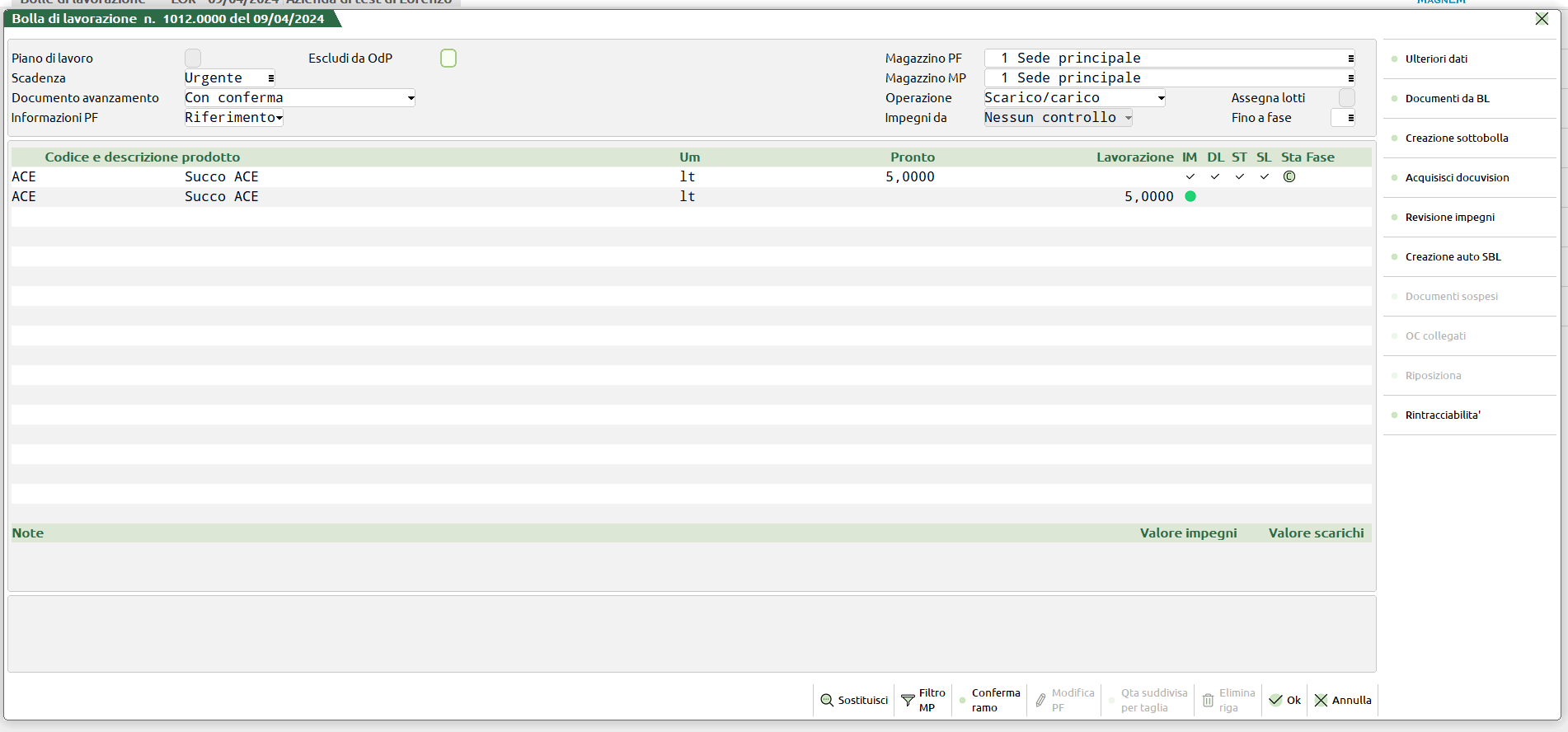Click the Sostituisci magnifier icon
Screen dimensions: 1568x732
[827, 700]
